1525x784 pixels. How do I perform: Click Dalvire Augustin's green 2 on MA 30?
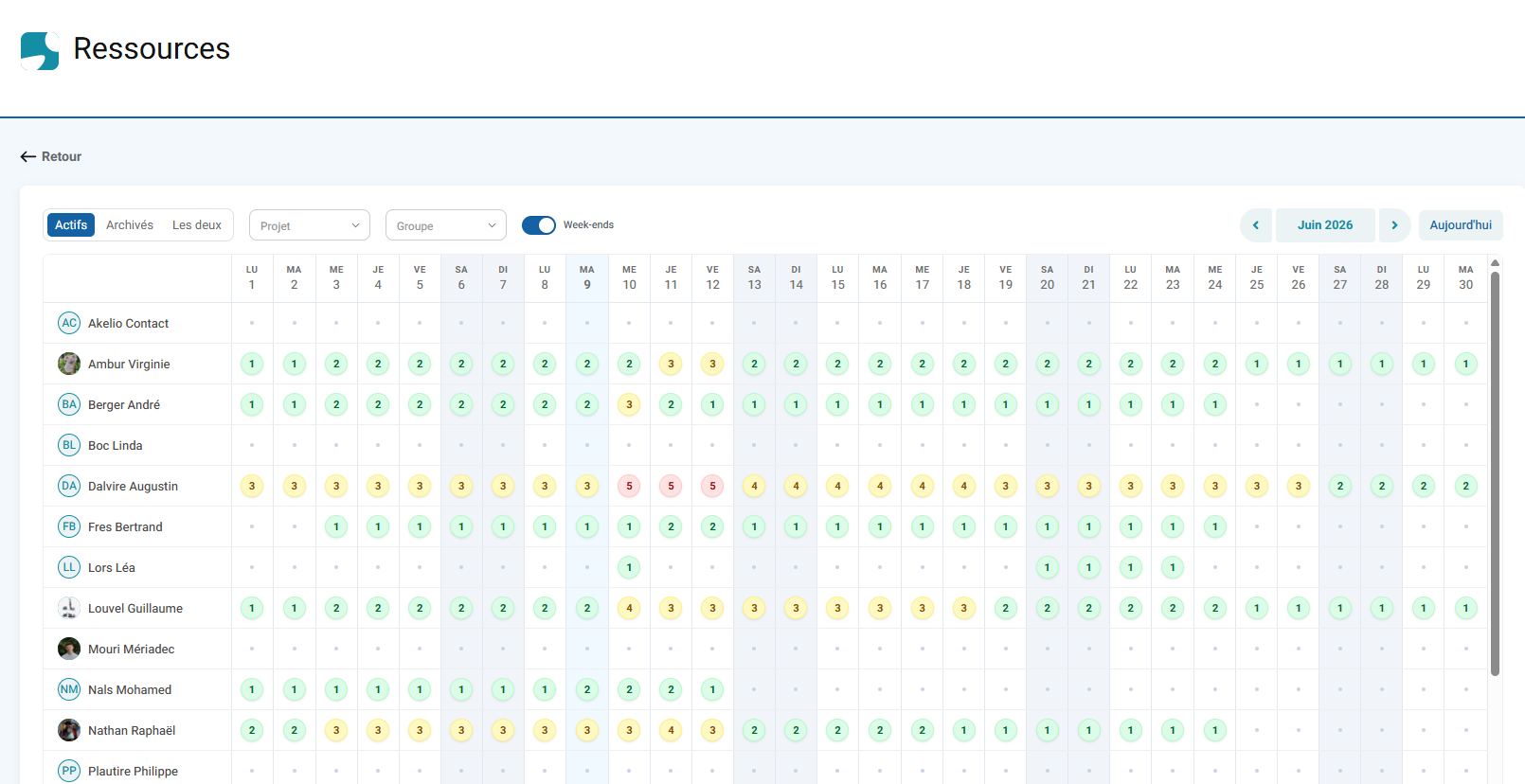[1465, 486]
